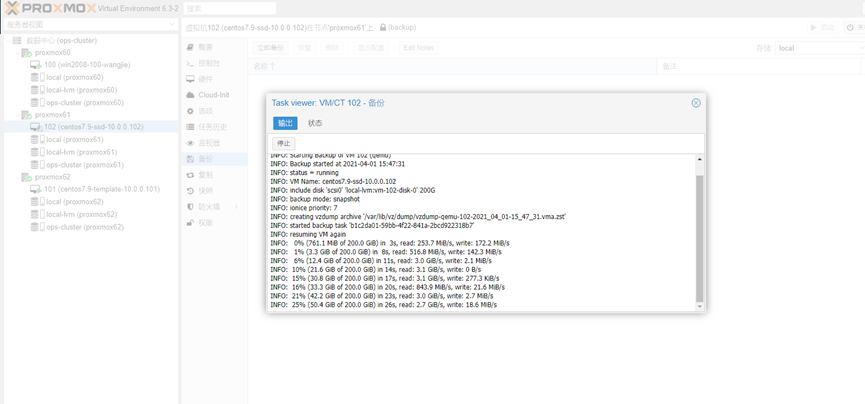Click storage icon for local (proxmox60)

tap(38, 77)
